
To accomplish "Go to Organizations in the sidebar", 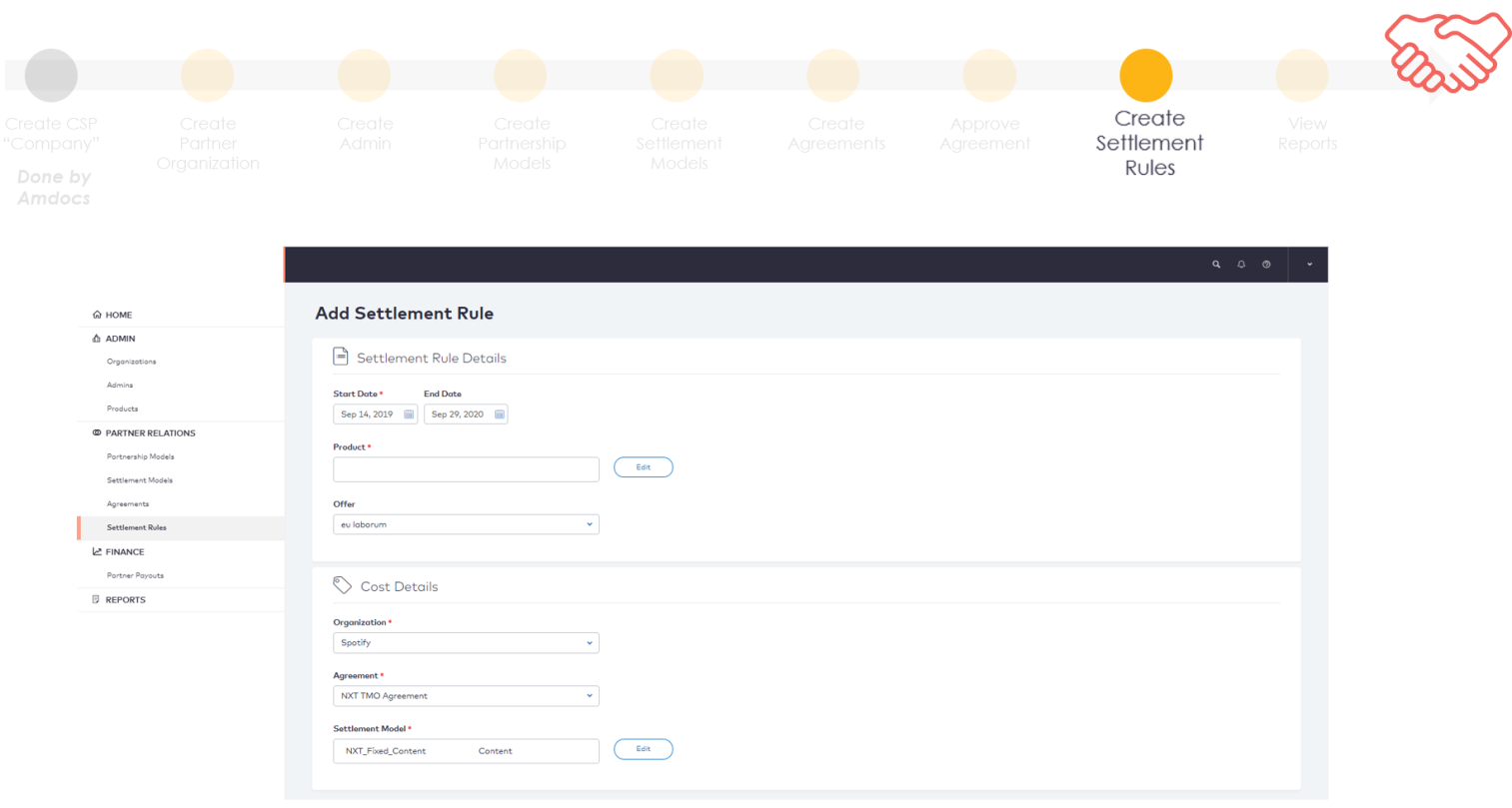I will [132, 362].
